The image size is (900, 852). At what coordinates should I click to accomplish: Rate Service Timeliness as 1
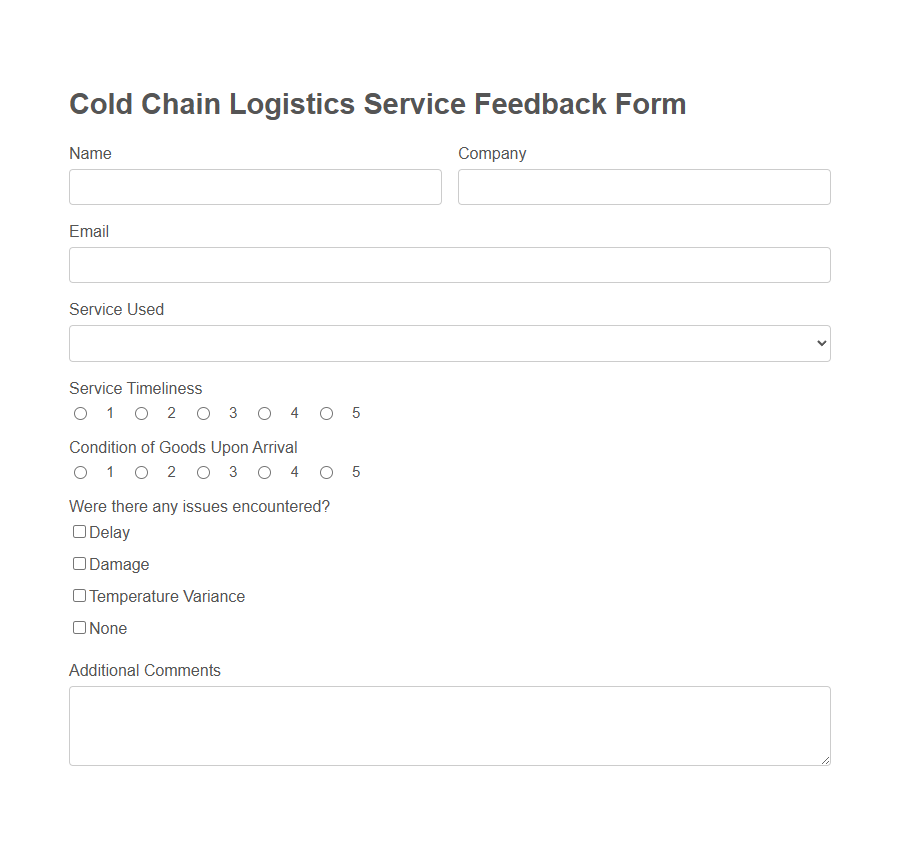[80, 413]
